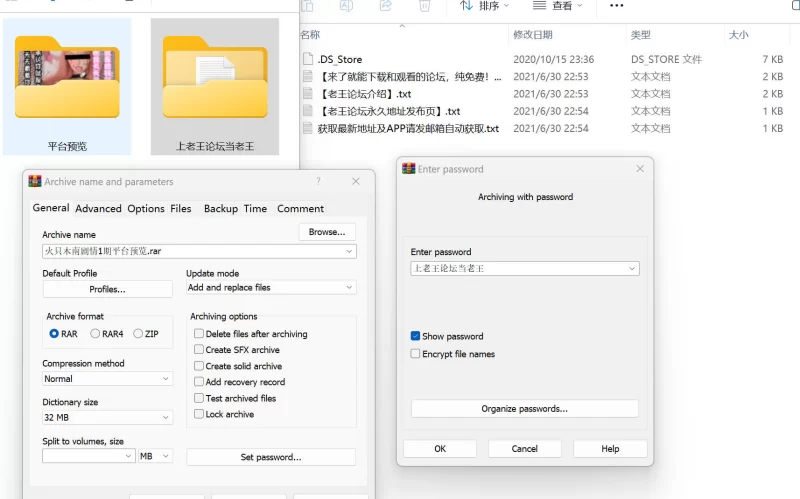Image resolution: width=800 pixels, height=499 pixels.
Task: Enable Lock archive
Action: [x=199, y=414]
